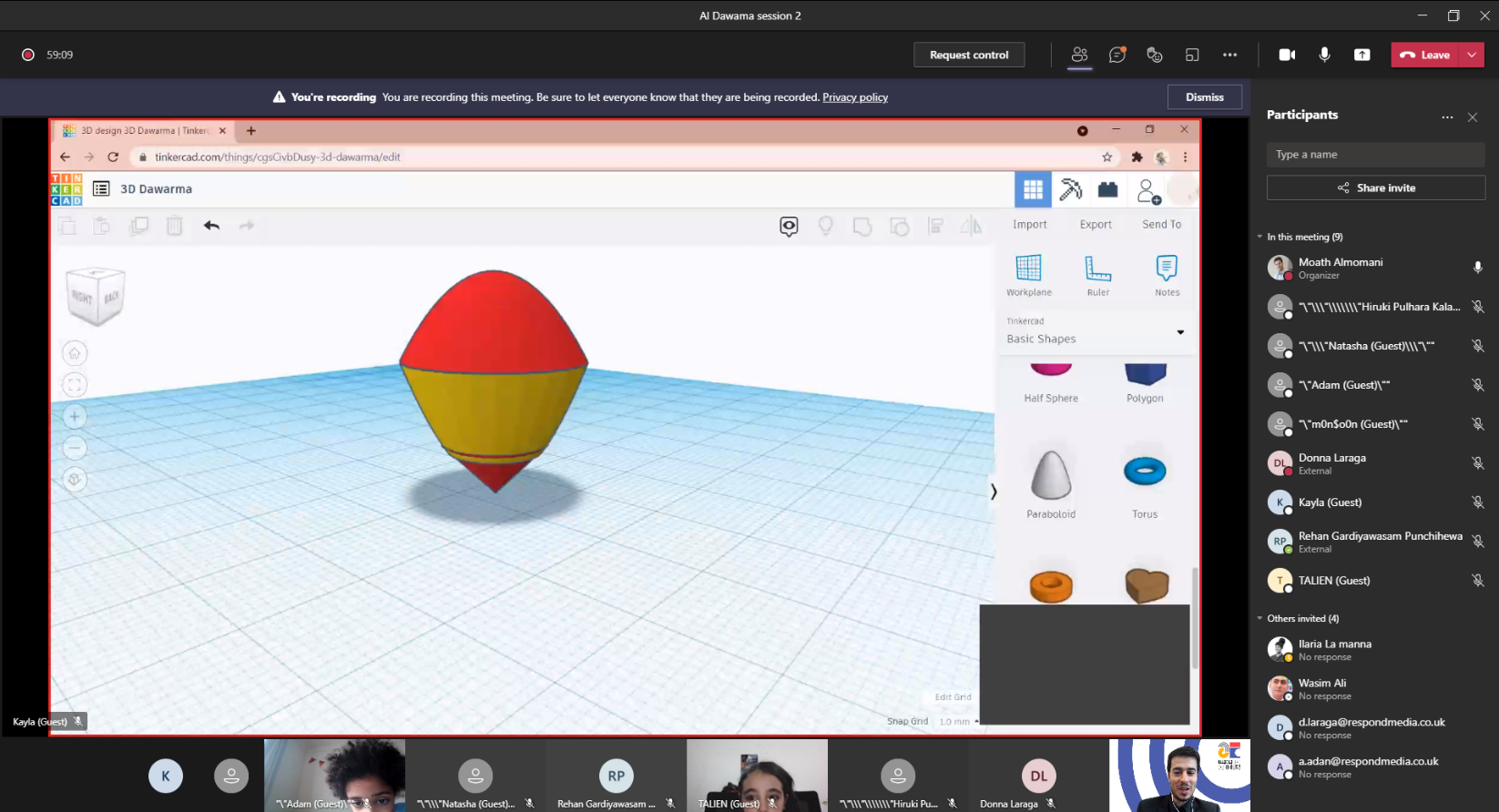Open the Show participants icon in Teams
Viewport: 1499px width, 812px height.
coord(1079,55)
